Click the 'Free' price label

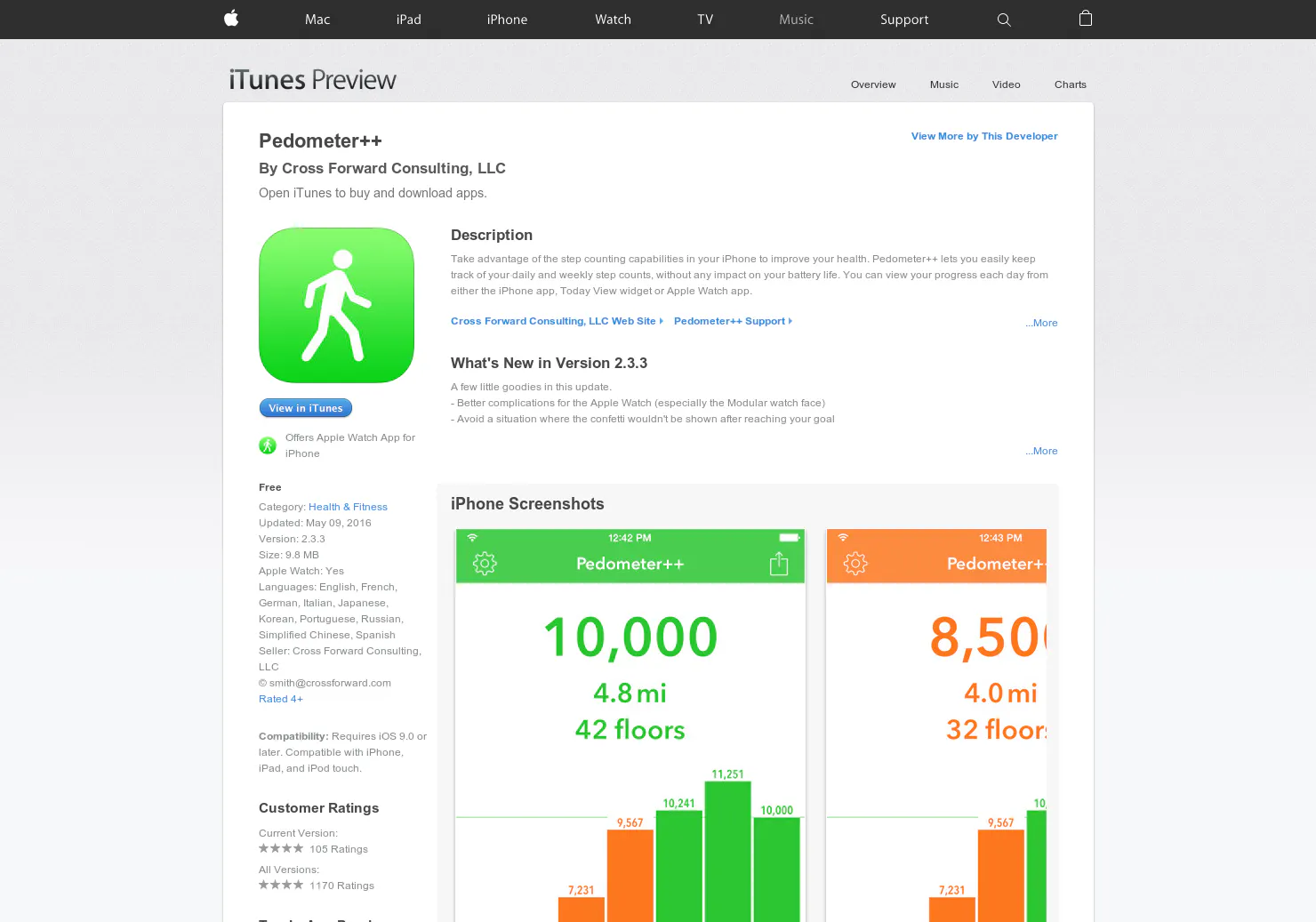point(270,487)
